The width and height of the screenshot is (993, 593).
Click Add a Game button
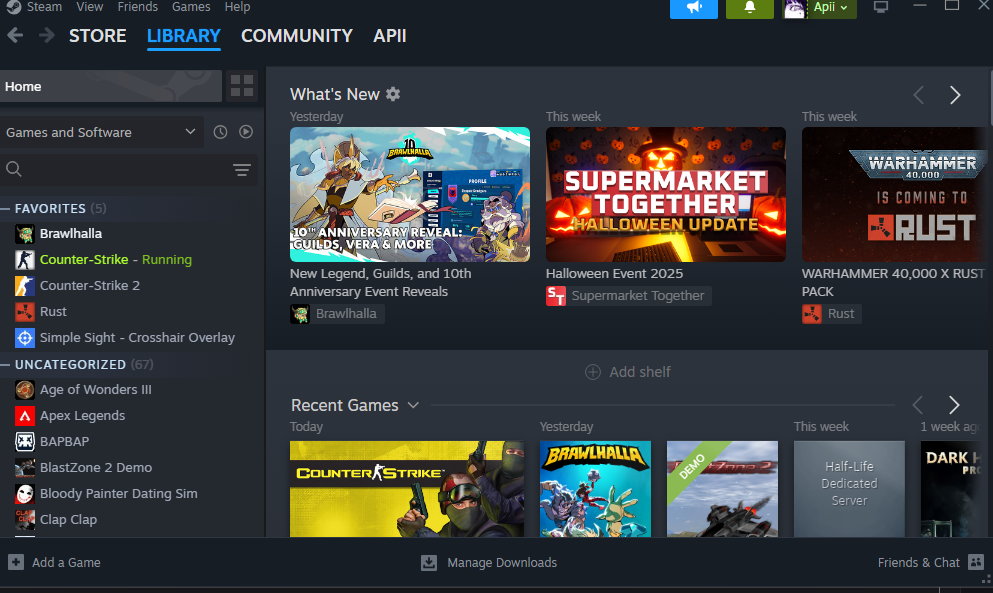(55, 562)
